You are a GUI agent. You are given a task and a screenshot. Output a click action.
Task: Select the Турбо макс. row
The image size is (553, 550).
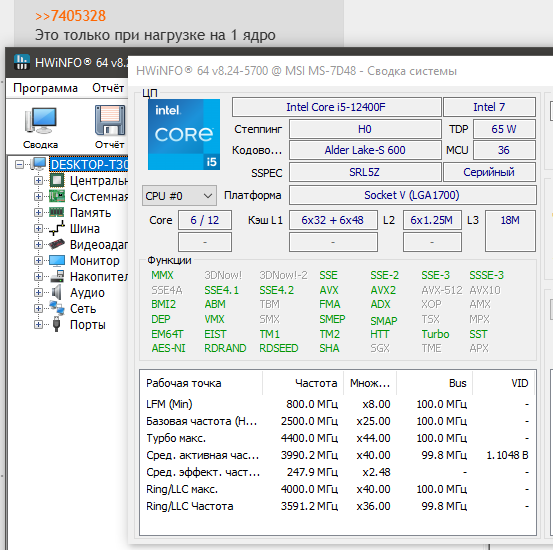(x=338, y=438)
